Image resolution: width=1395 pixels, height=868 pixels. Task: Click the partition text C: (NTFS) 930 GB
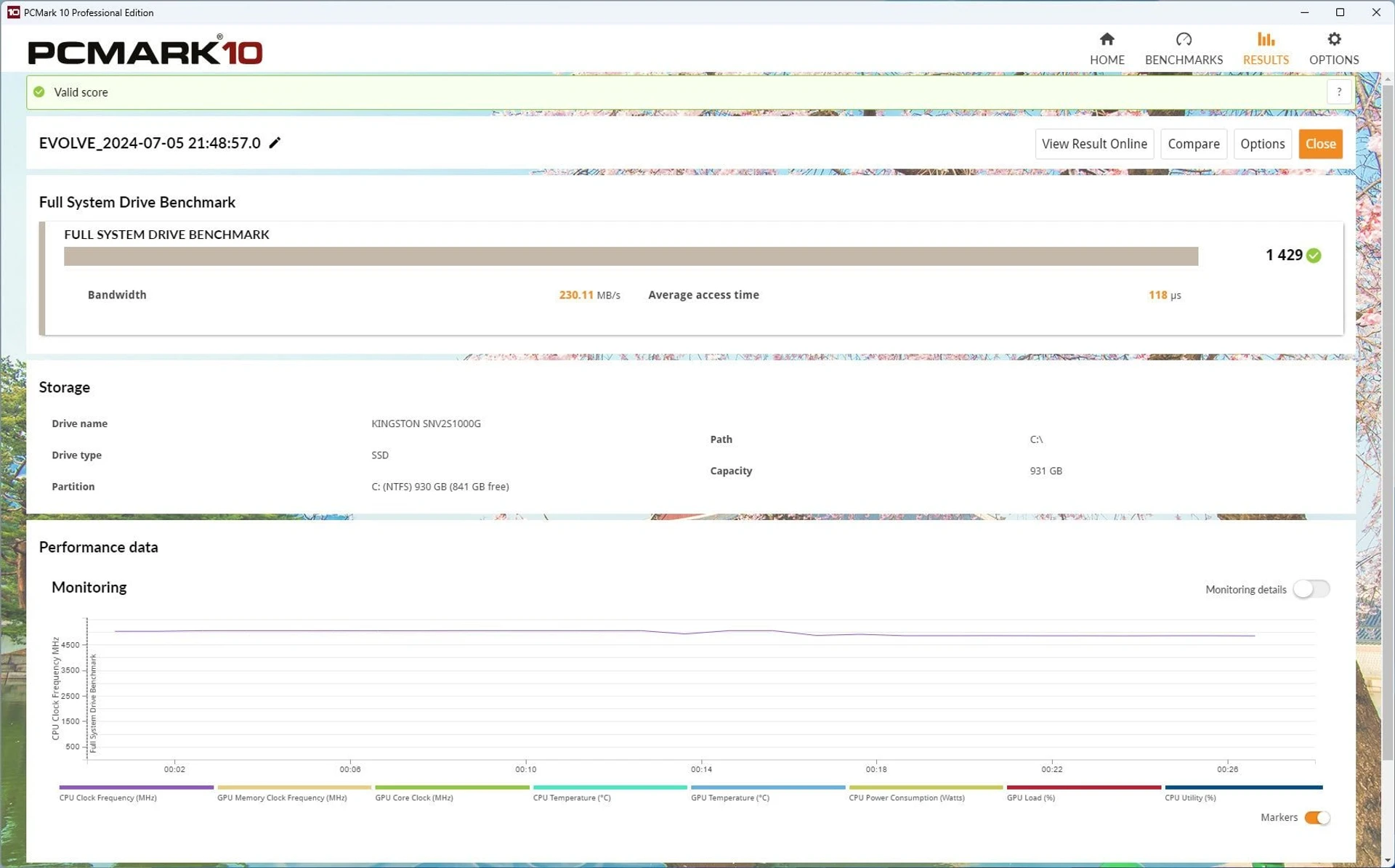(440, 487)
